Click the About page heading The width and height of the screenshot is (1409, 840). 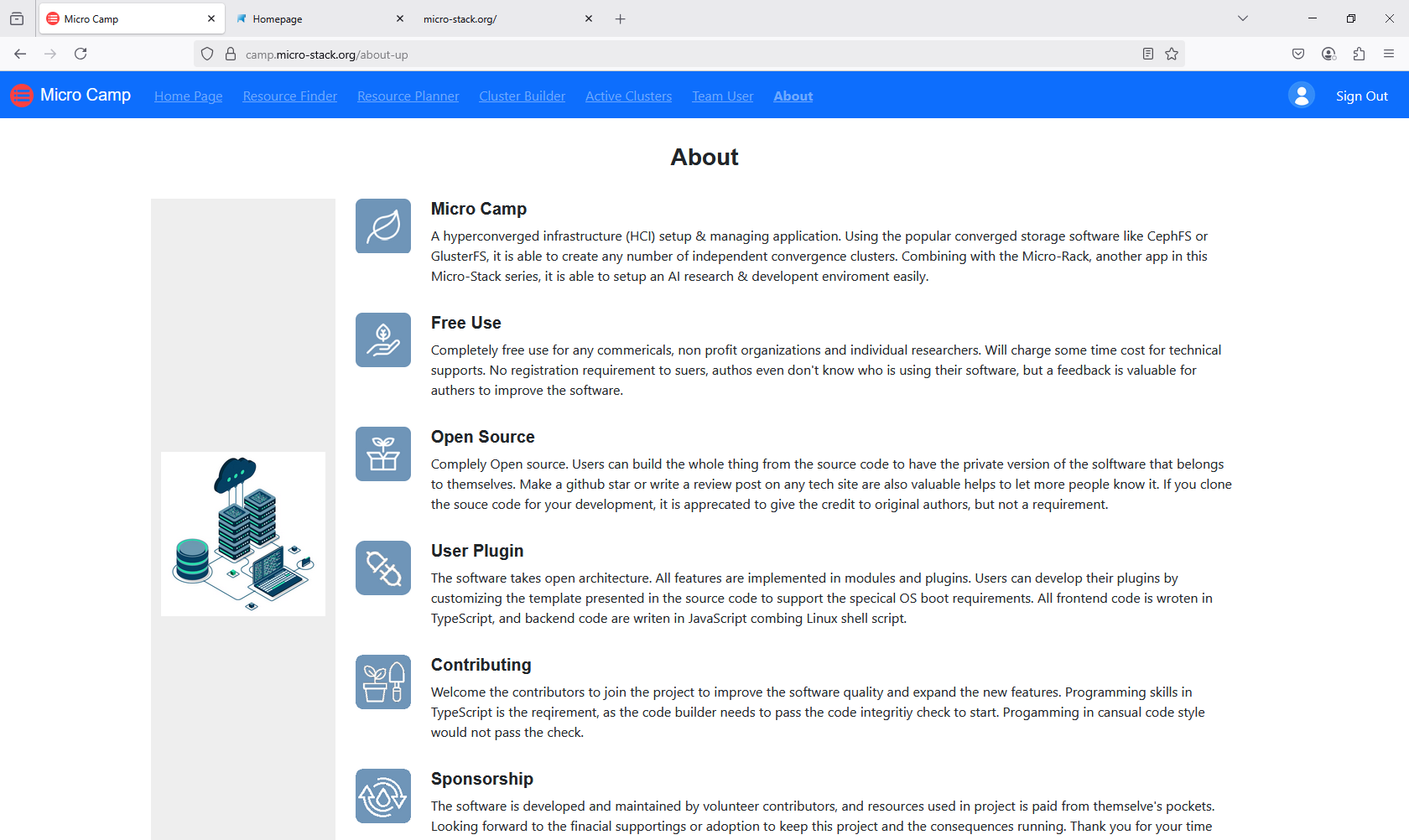(x=704, y=158)
